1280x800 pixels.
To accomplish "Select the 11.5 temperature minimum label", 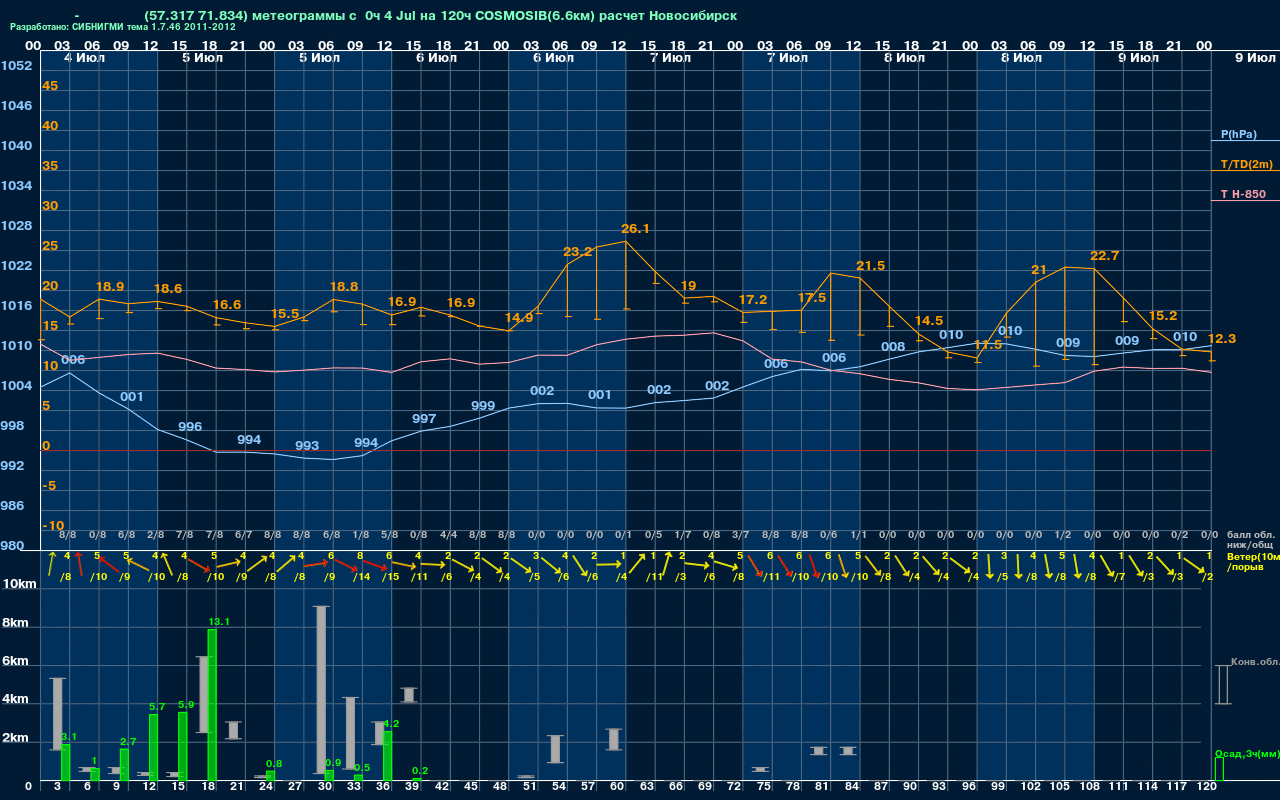I will 988,345.
